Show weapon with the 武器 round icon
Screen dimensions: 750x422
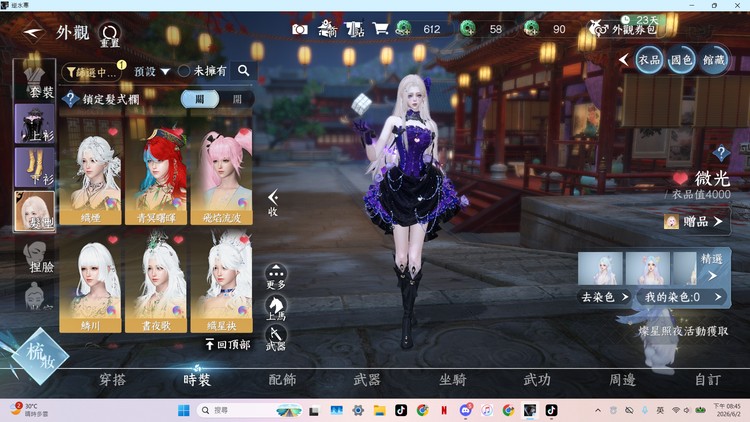(x=276, y=338)
